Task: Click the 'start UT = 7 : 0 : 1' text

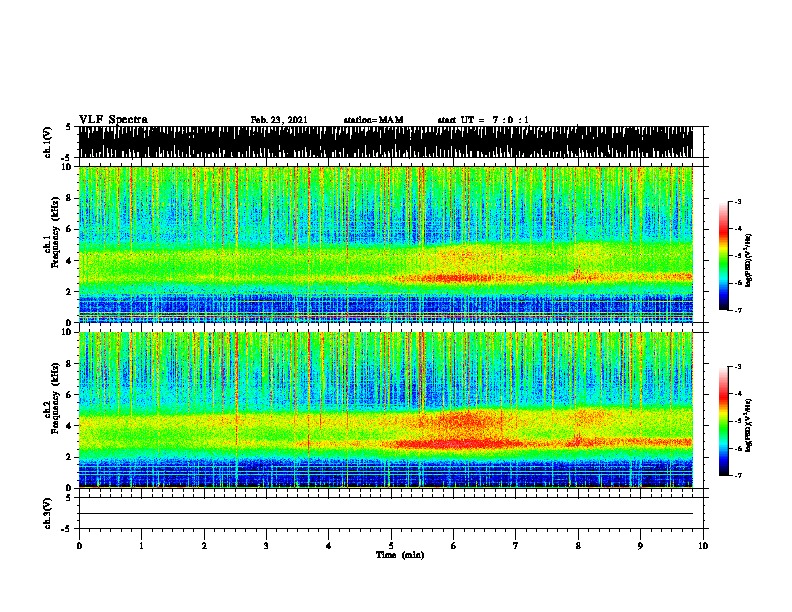Action: 483,120
